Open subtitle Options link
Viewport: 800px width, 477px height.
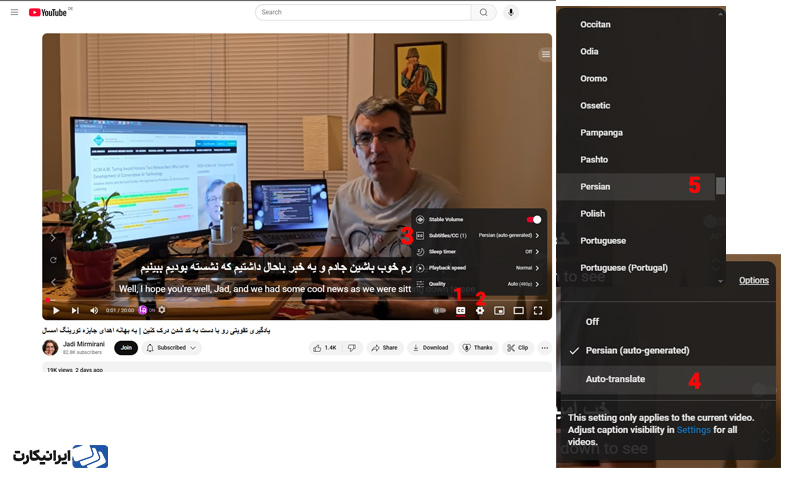754,281
